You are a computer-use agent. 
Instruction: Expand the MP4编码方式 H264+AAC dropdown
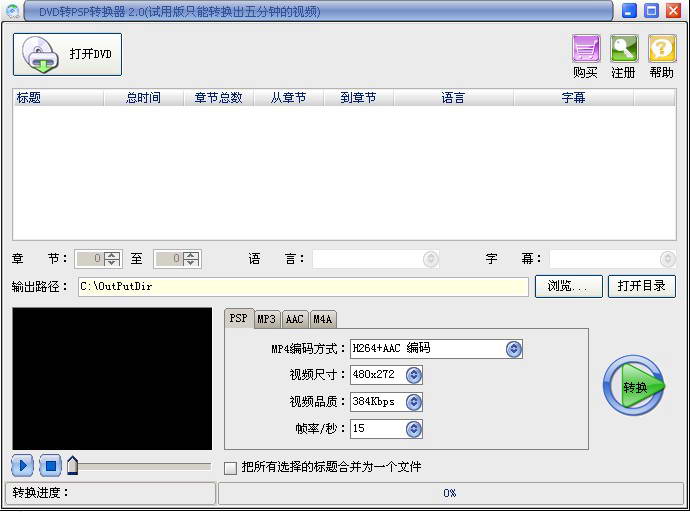coord(514,349)
